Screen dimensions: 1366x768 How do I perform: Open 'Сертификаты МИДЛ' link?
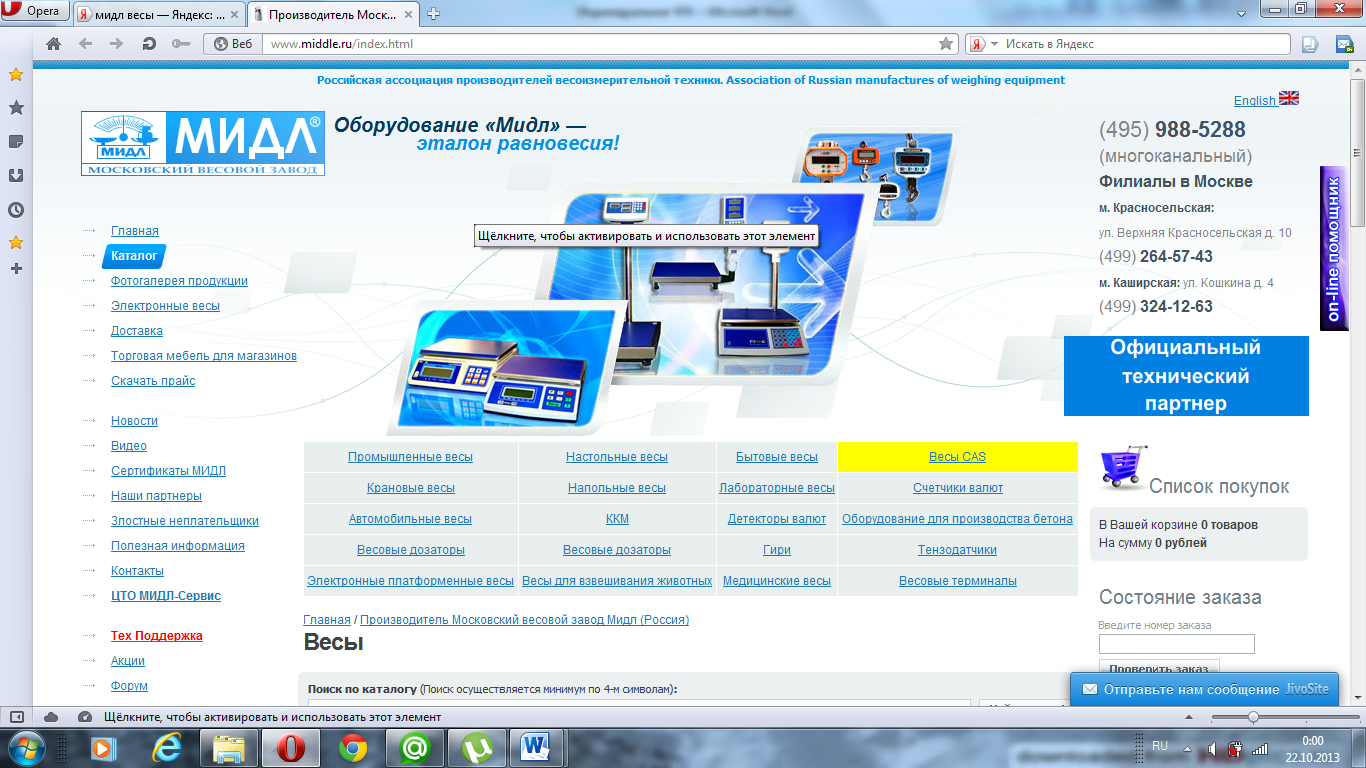pos(168,471)
